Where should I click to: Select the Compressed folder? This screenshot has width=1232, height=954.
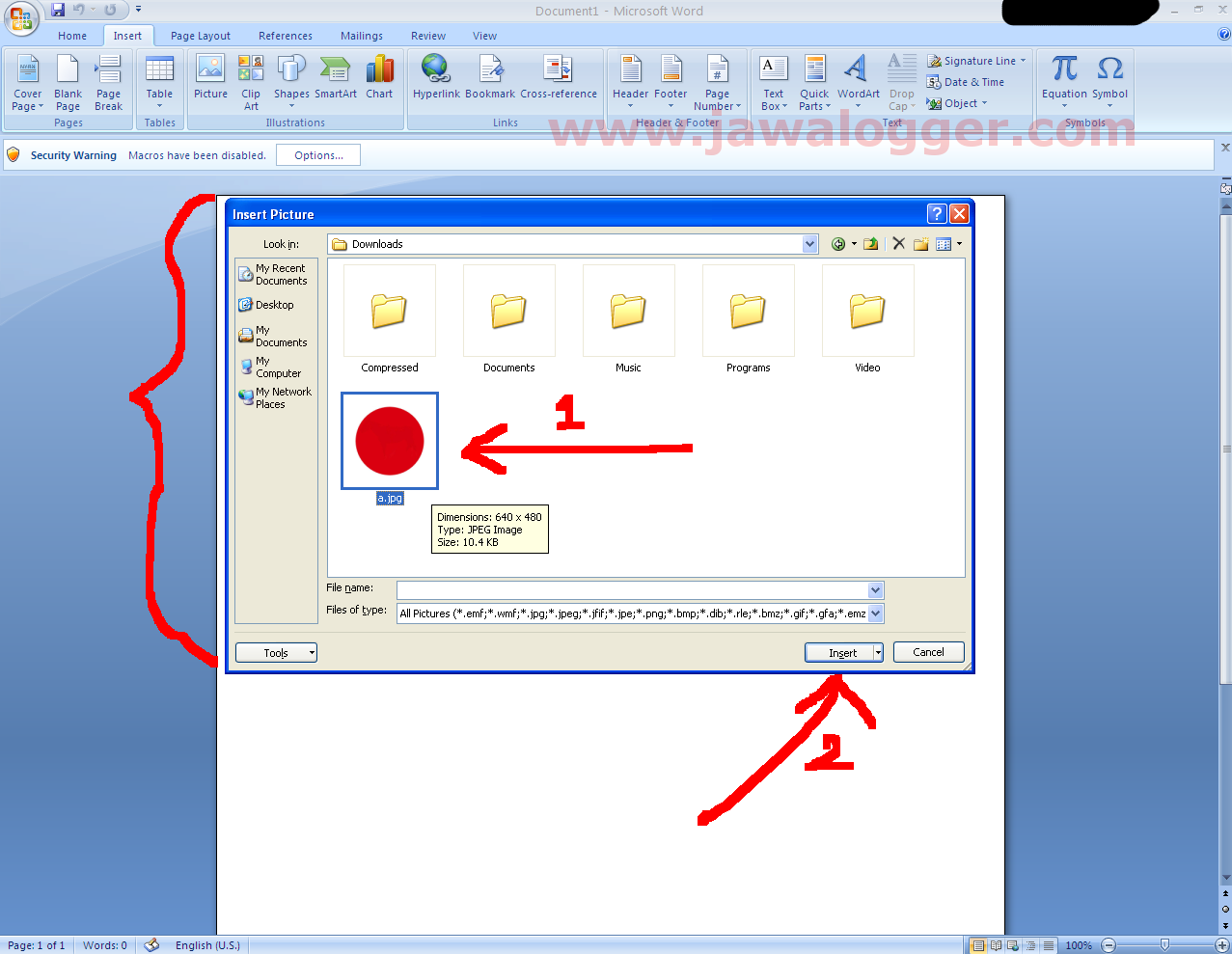[x=390, y=319]
